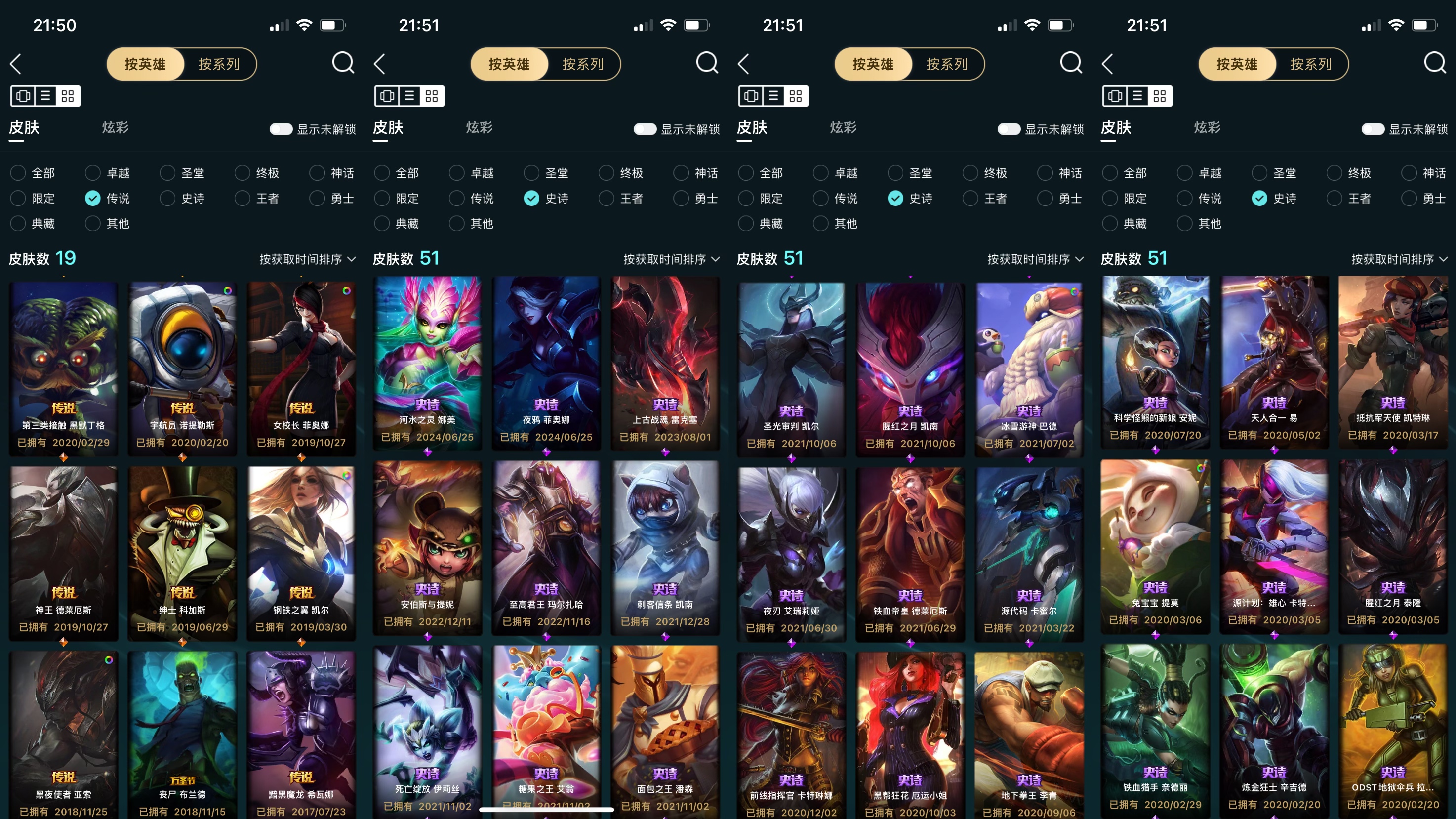The width and height of the screenshot is (1456, 819).
Task: Uncheck the selected 传说 filter radio
Action: pyautogui.click(x=93, y=199)
